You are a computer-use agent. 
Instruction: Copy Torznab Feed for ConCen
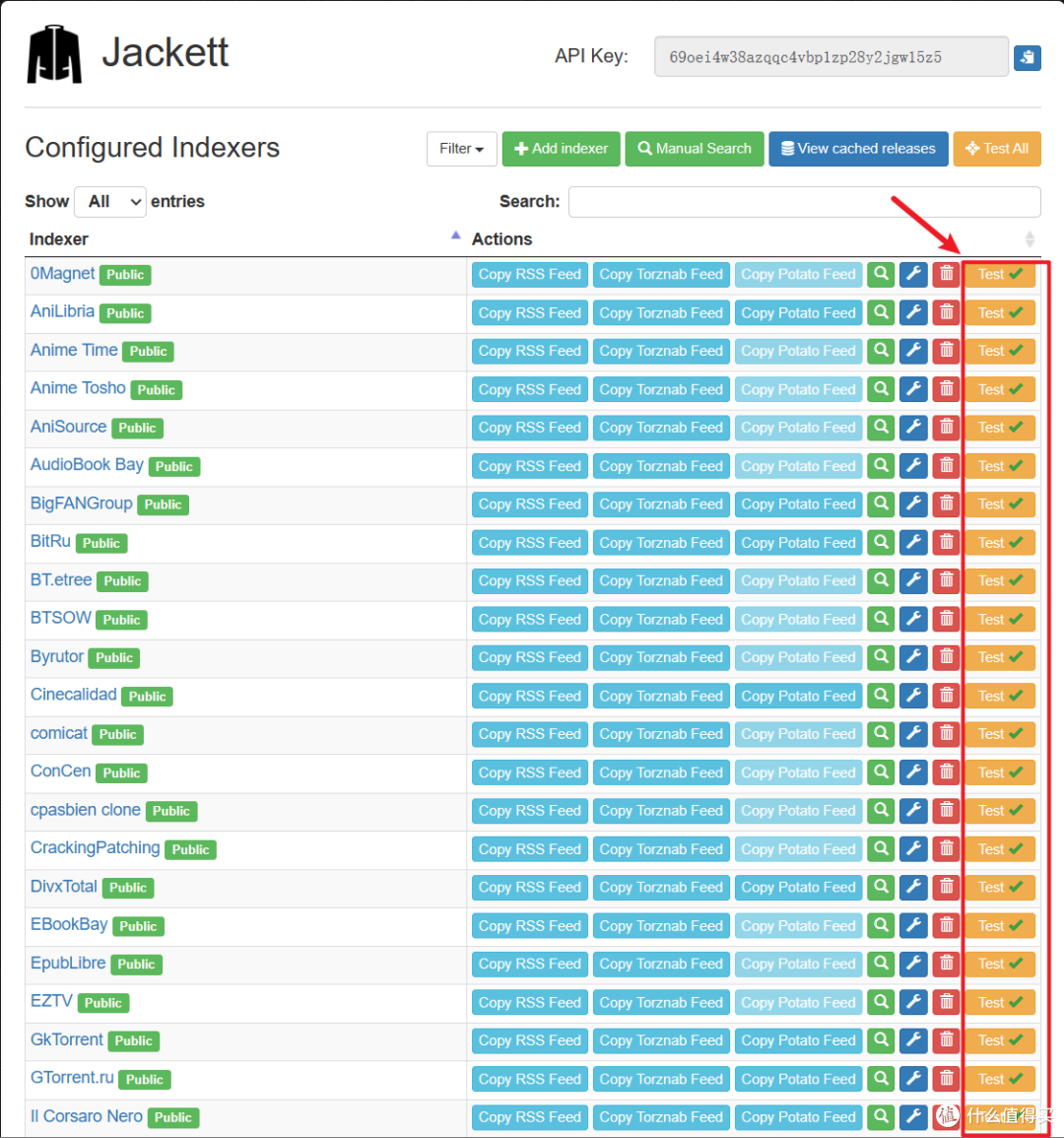pyautogui.click(x=661, y=772)
